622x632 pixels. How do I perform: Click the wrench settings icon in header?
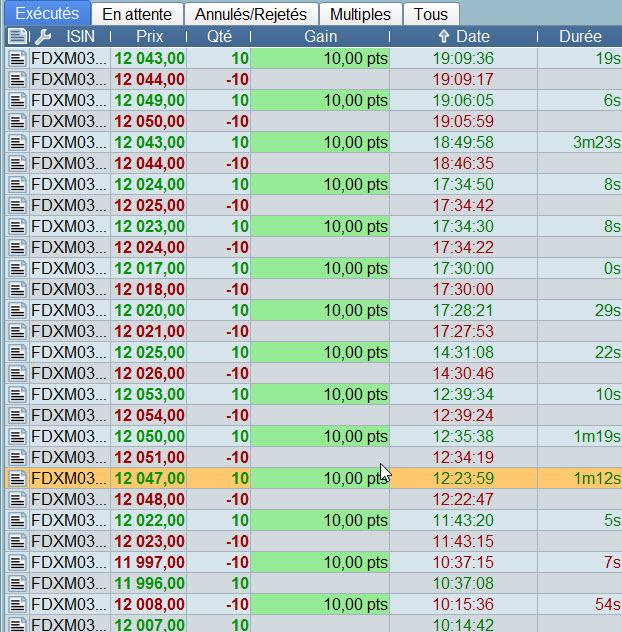pyautogui.click(x=42, y=37)
